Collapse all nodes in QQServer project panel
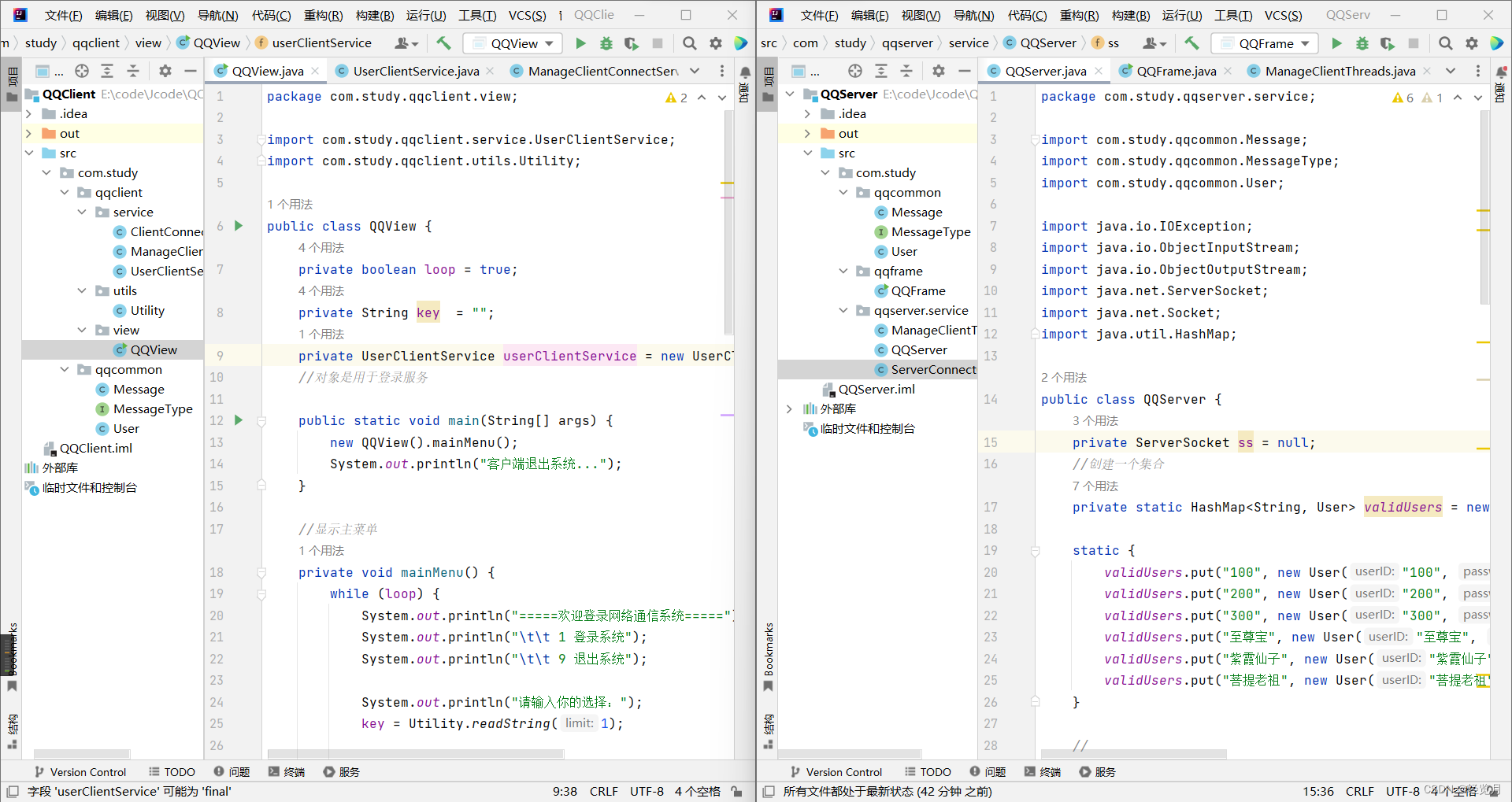 (906, 71)
